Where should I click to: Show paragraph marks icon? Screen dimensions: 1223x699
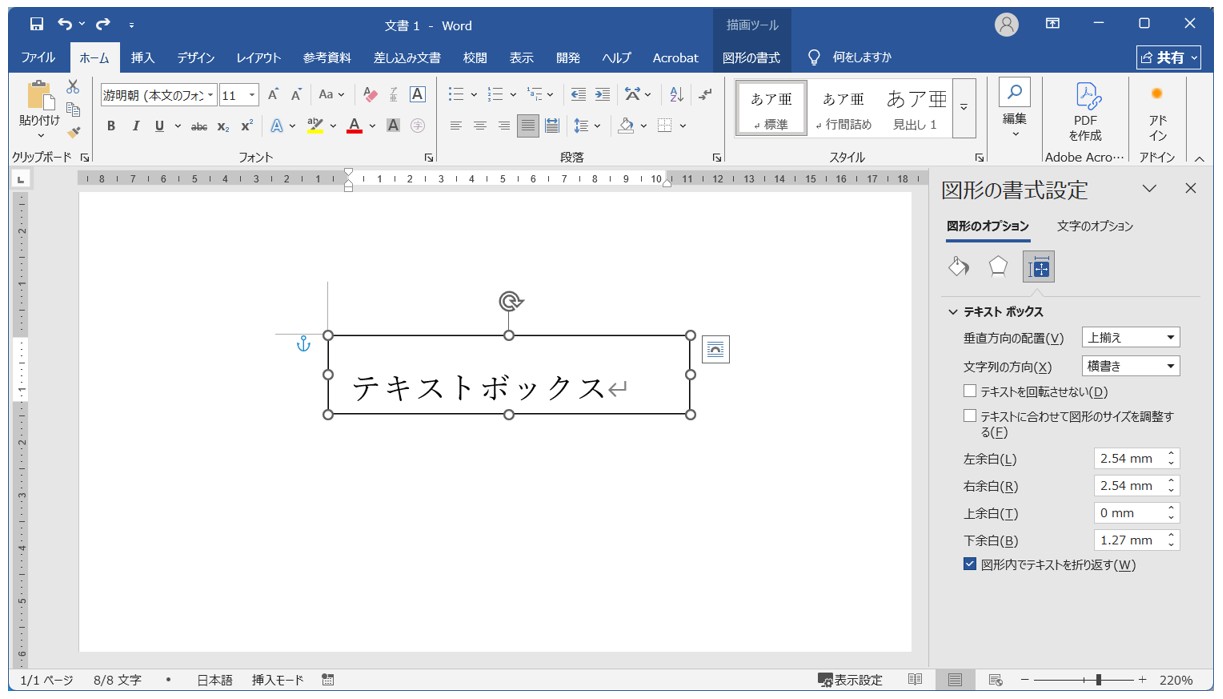point(706,95)
